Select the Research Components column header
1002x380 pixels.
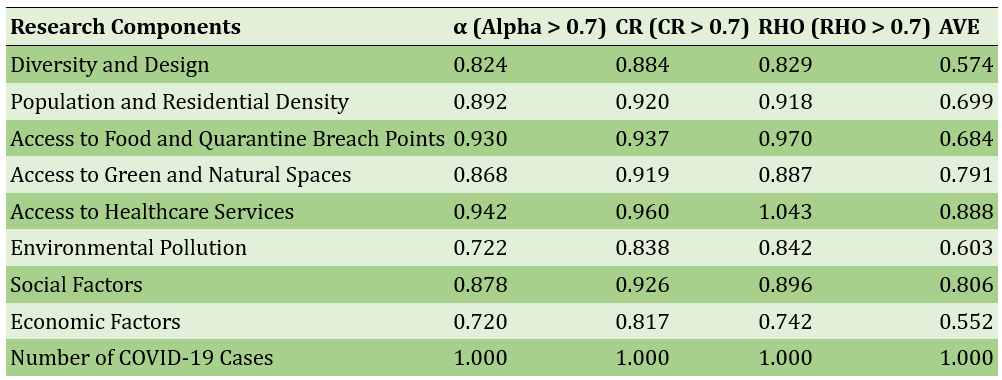click(126, 27)
